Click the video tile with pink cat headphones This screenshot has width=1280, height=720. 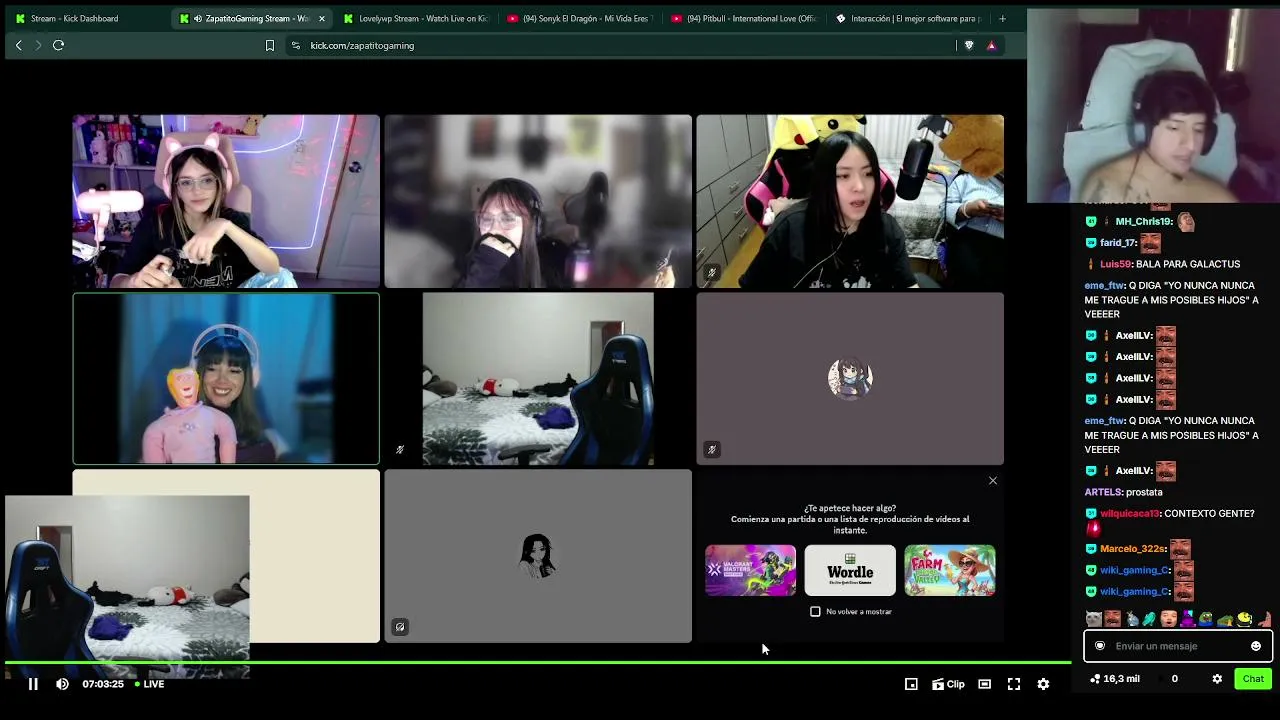tap(226, 201)
